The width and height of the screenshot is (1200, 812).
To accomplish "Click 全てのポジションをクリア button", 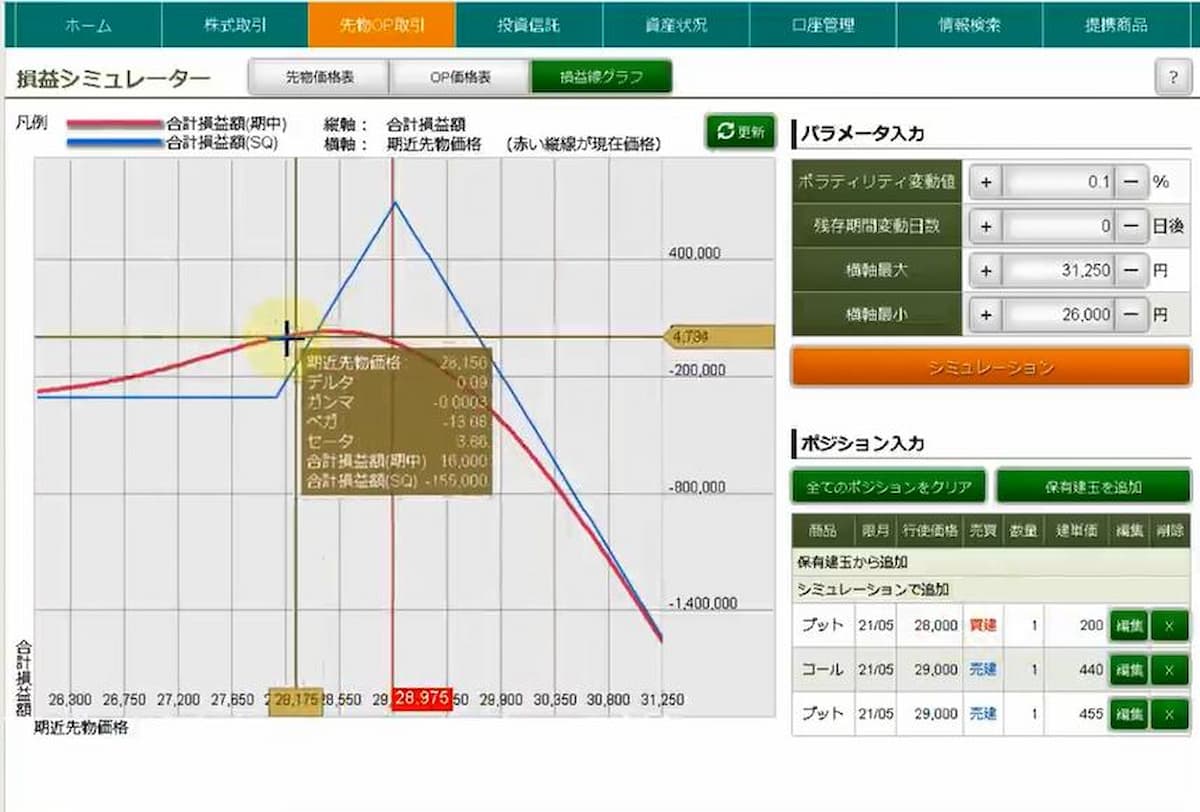I will (x=888, y=487).
